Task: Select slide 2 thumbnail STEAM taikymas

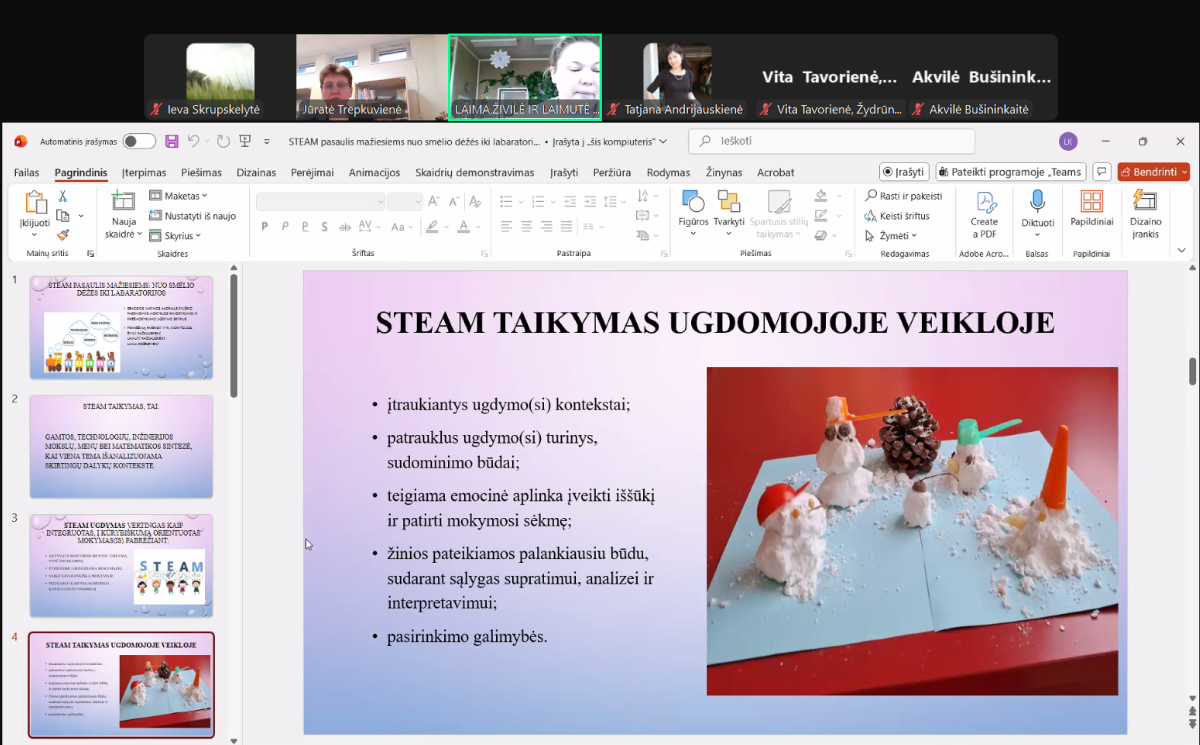Action: 121,446
